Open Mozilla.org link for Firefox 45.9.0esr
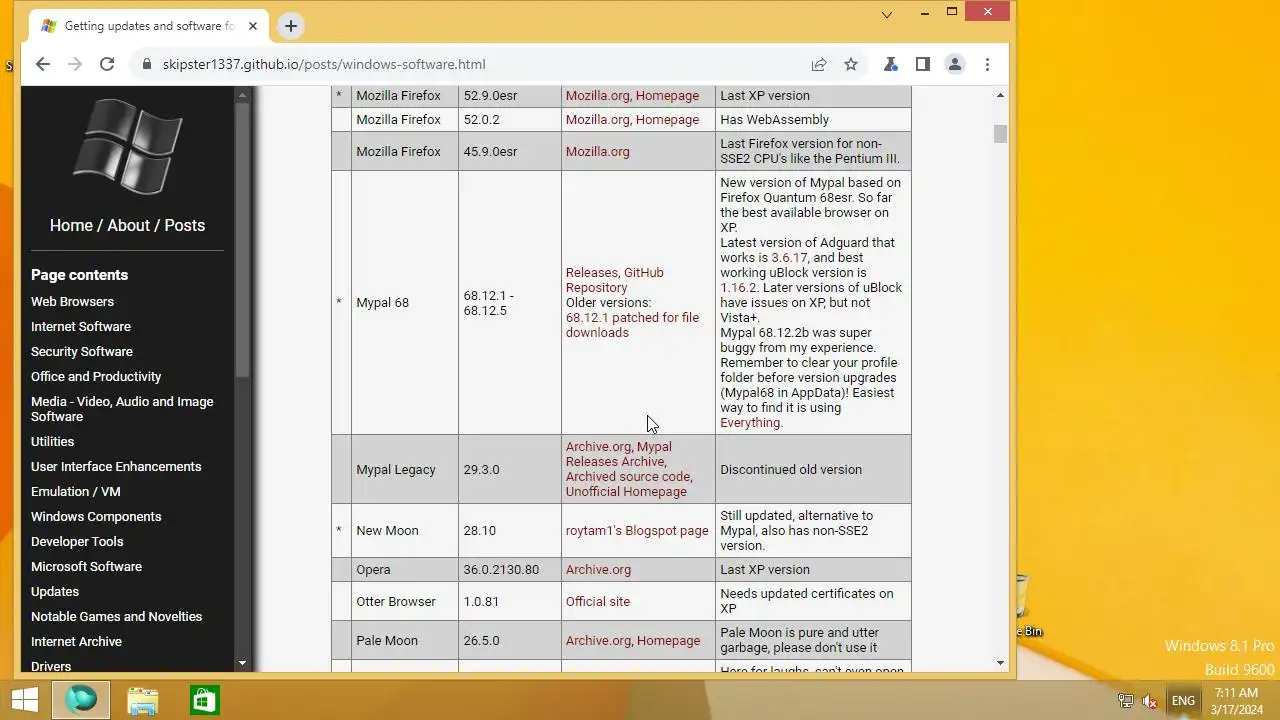The height and width of the screenshot is (720, 1280). [x=597, y=152]
